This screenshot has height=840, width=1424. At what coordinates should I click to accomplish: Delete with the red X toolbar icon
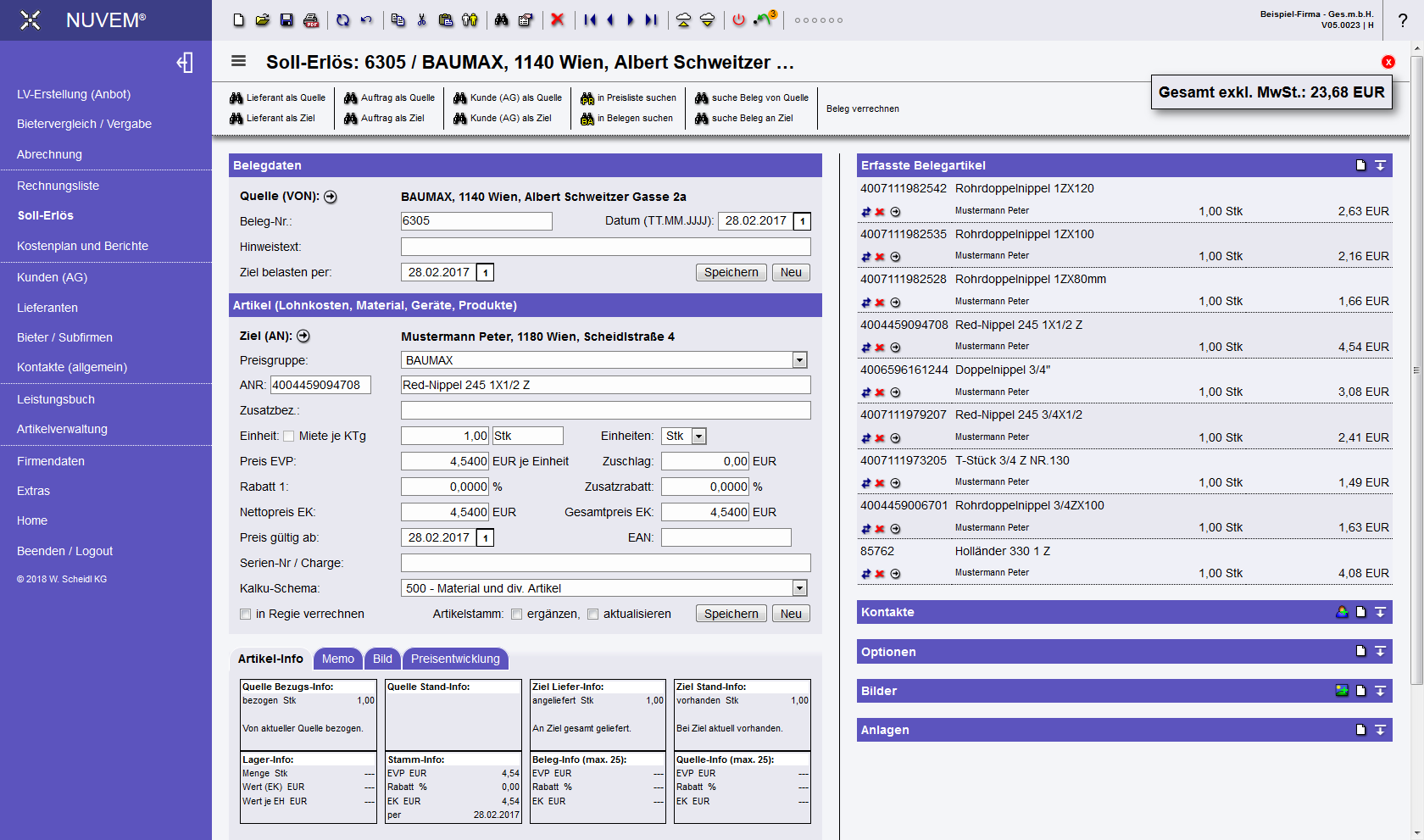coord(558,19)
